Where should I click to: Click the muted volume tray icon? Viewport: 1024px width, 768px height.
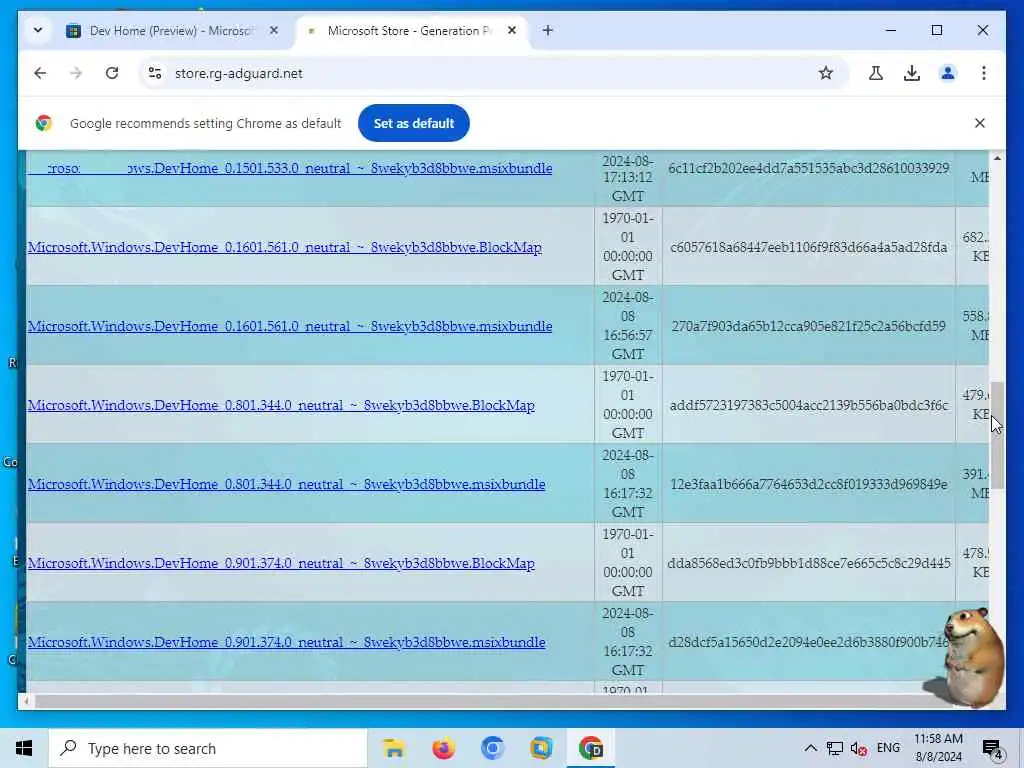tap(858, 748)
